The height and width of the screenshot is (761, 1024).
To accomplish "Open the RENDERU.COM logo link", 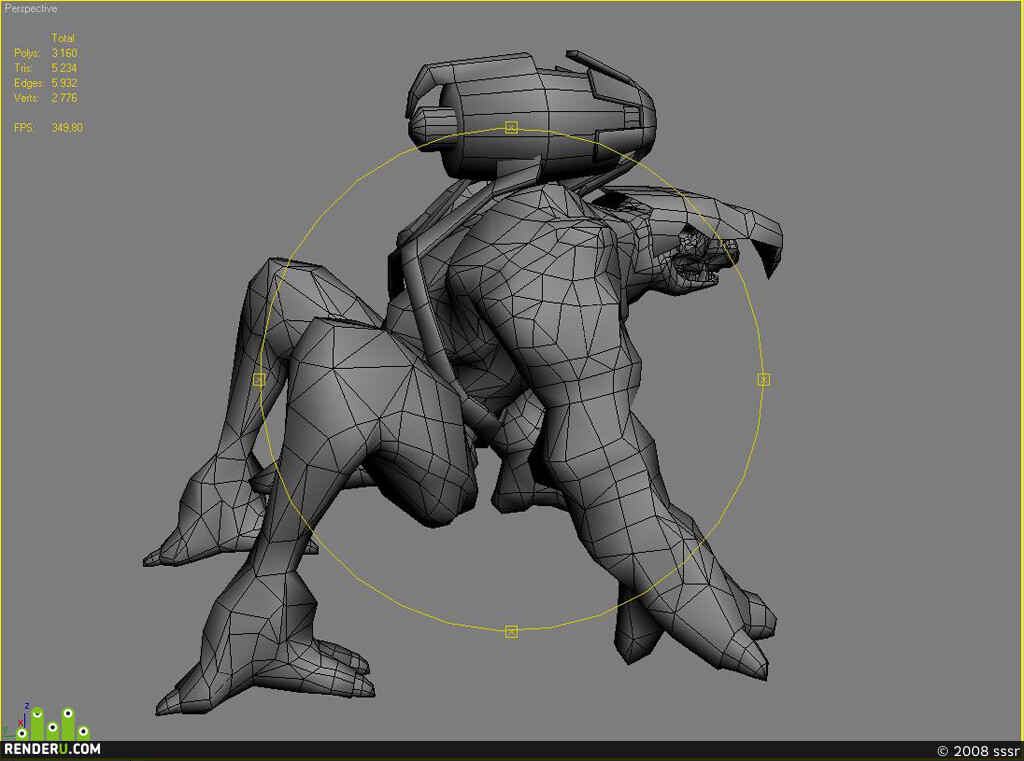I will coord(52,749).
